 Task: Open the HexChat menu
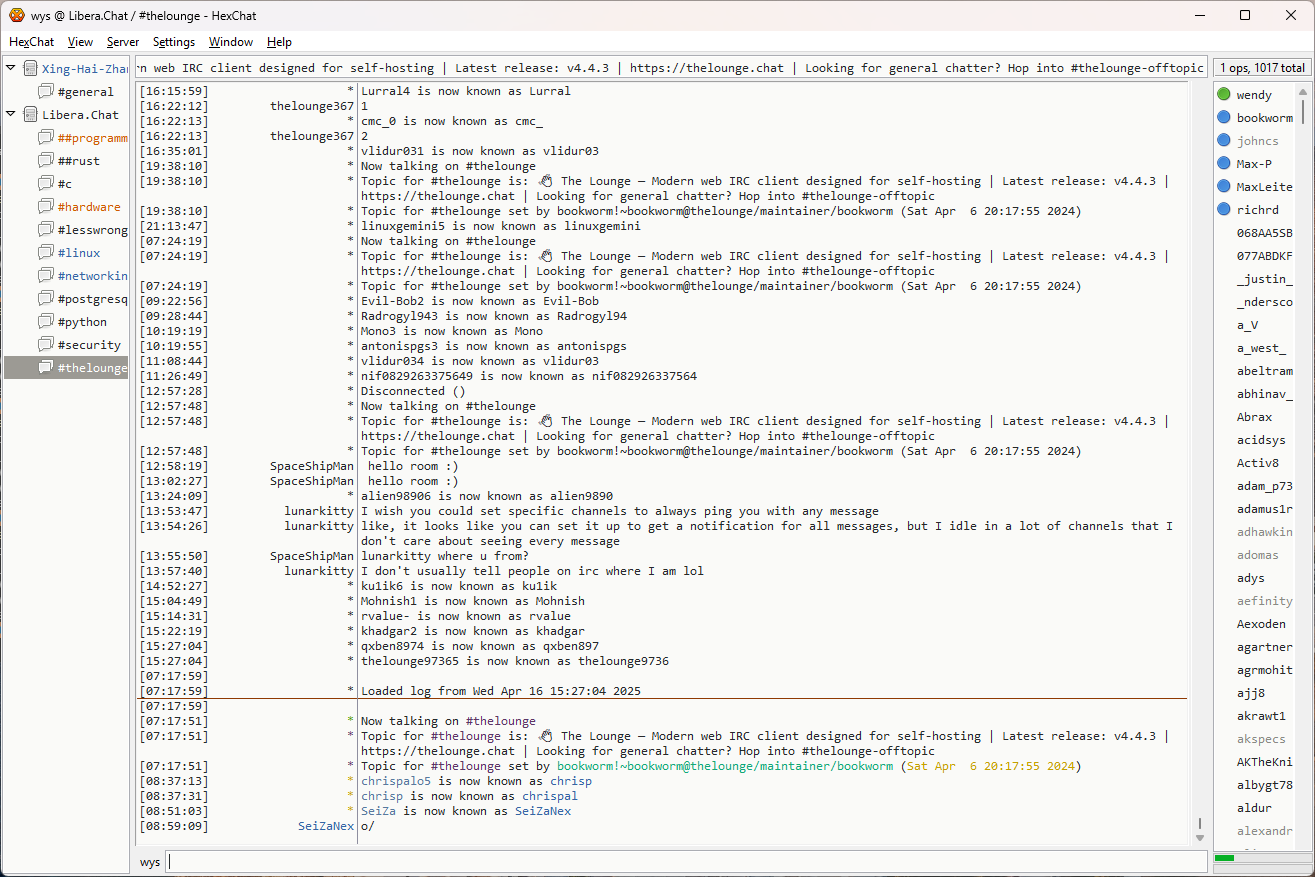[x=31, y=42]
